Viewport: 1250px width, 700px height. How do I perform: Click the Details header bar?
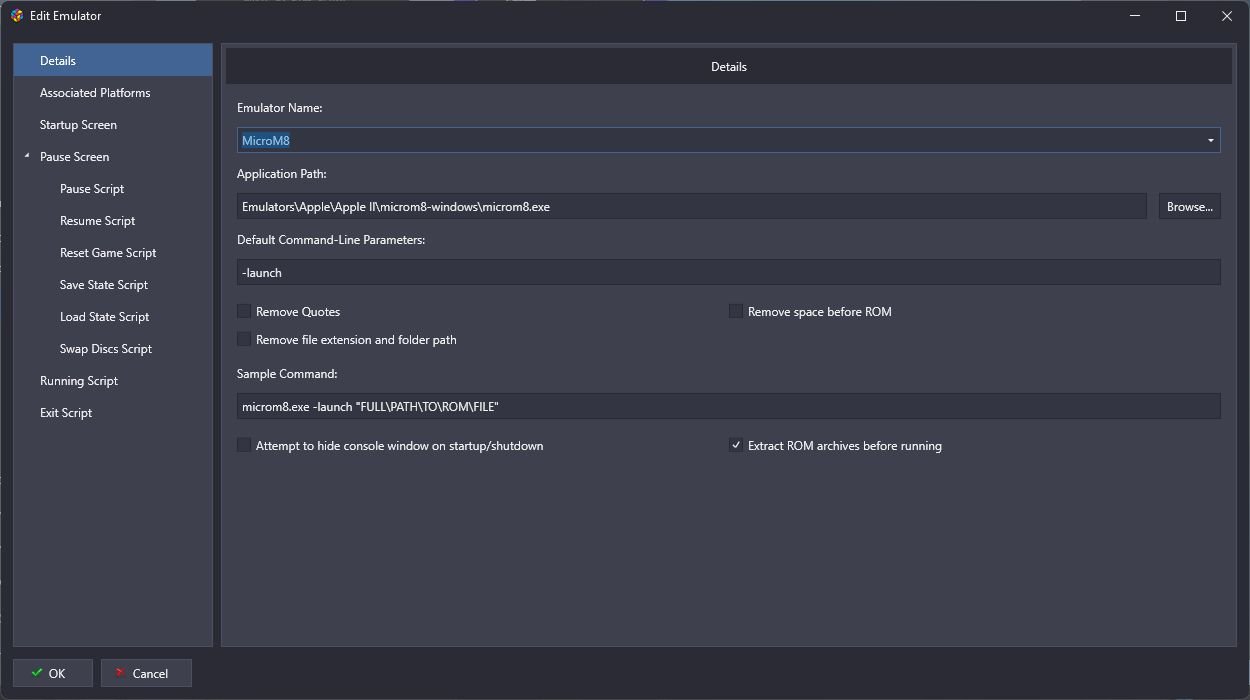pyautogui.click(x=729, y=67)
